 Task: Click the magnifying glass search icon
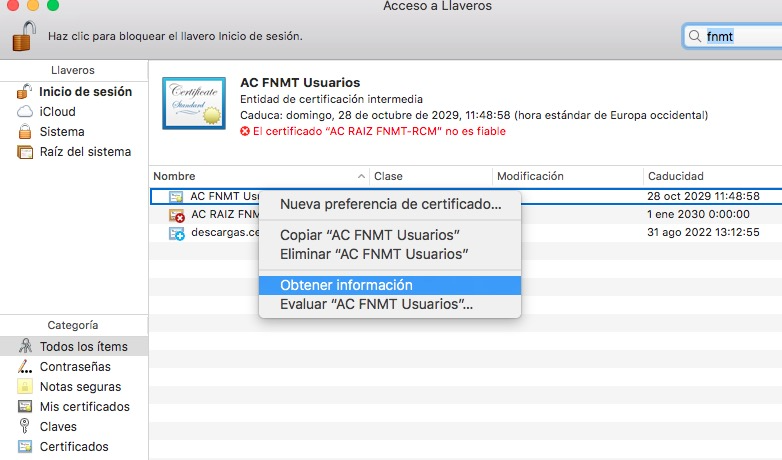695,36
